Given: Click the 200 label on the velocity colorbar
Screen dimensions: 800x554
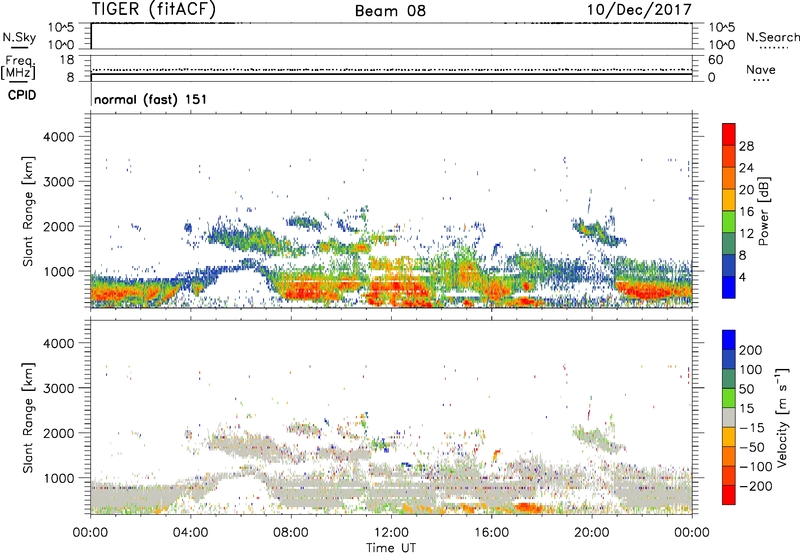Looking at the screenshot, I should [751, 350].
